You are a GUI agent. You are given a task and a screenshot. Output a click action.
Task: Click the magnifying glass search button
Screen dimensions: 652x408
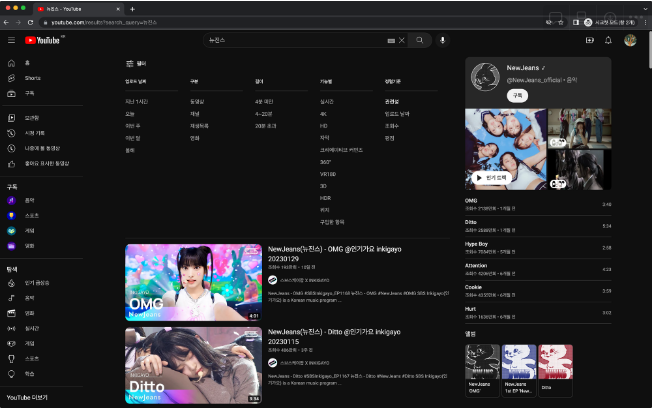click(x=420, y=40)
